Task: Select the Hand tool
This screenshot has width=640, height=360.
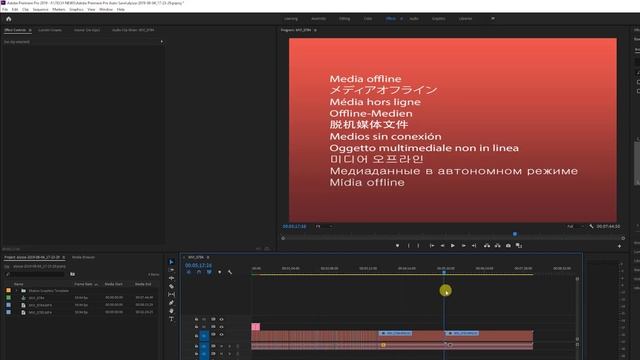Action: click(x=171, y=311)
